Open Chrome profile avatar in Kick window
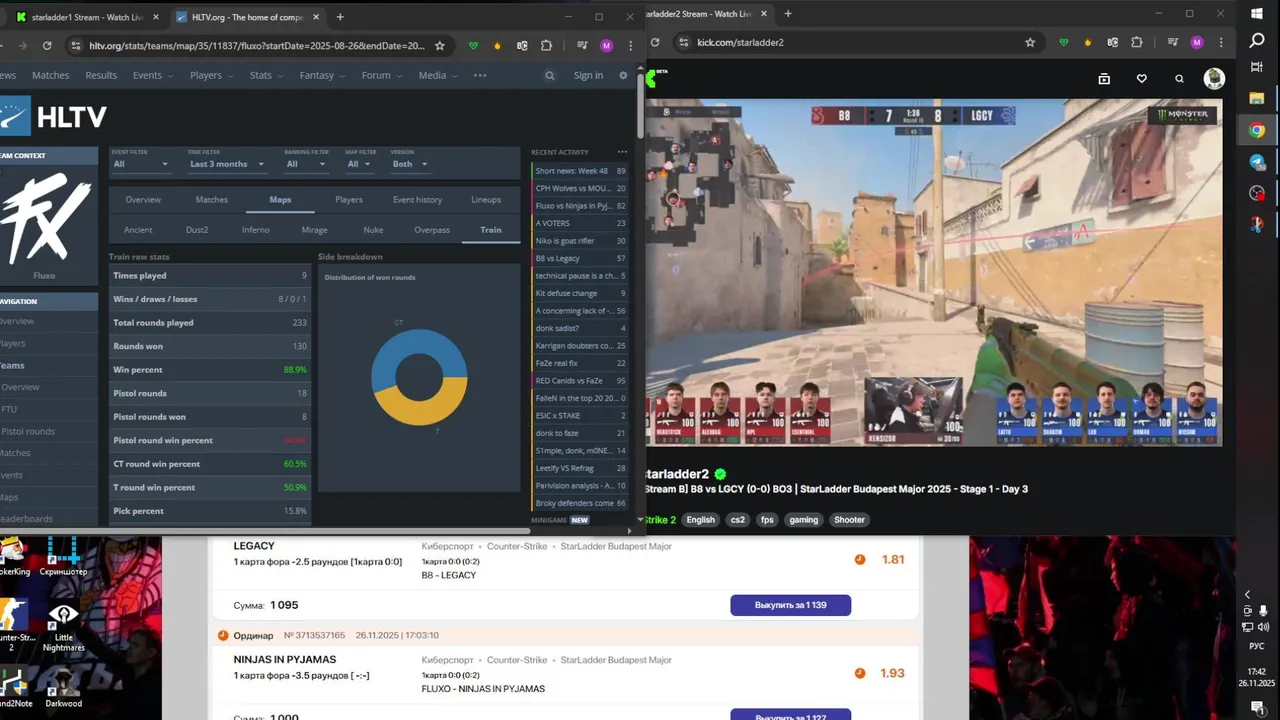Screen dimensions: 1280x720 click(x=1197, y=42)
